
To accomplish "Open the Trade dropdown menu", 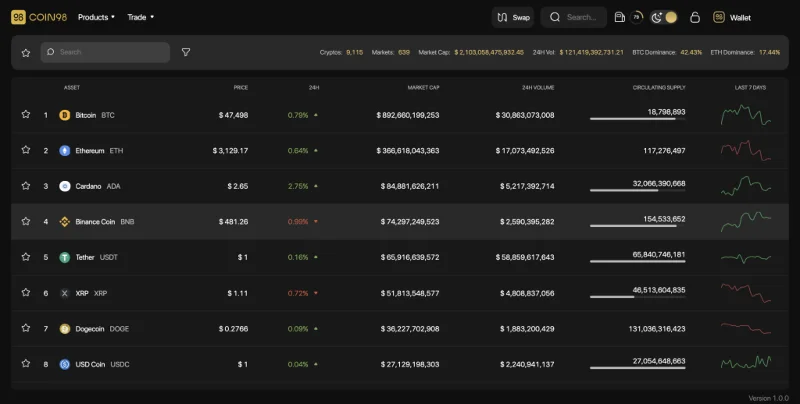I will [140, 17].
